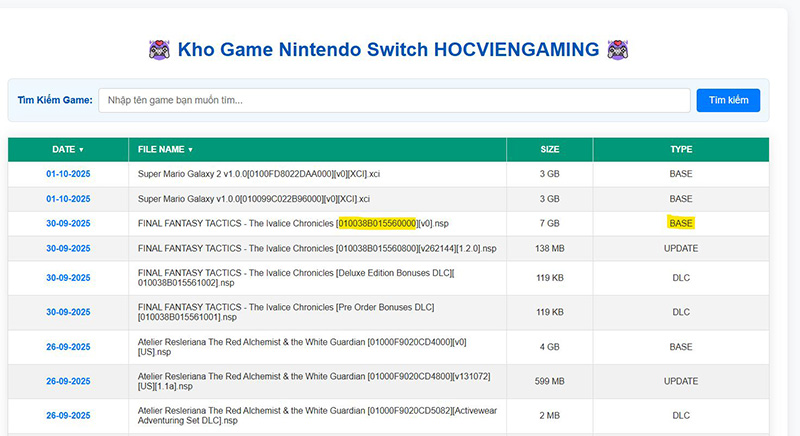Click the Kho Game Nintendo Switch heading text
The height and width of the screenshot is (436, 800).
point(389,49)
